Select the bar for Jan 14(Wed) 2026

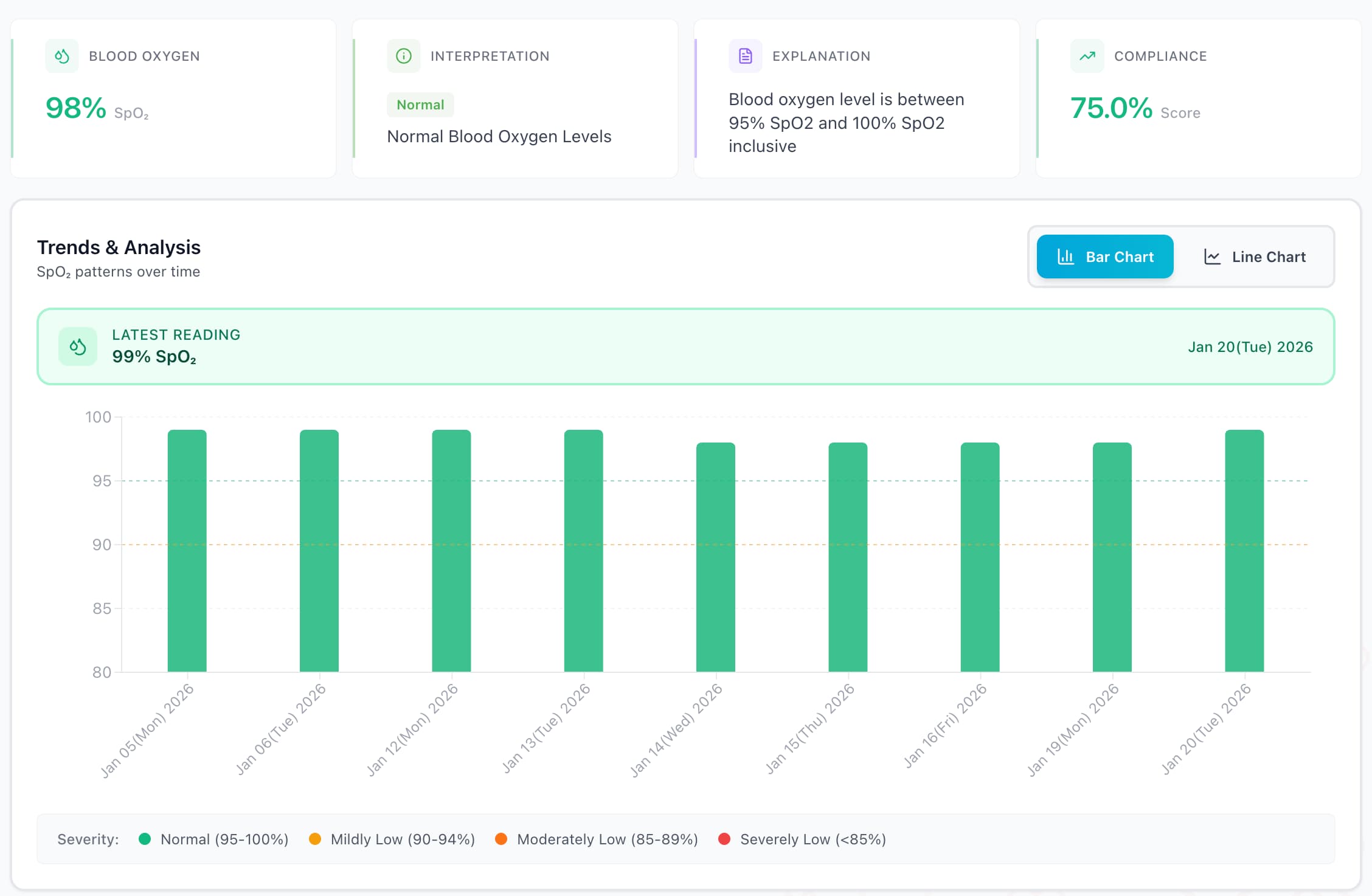click(x=715, y=547)
